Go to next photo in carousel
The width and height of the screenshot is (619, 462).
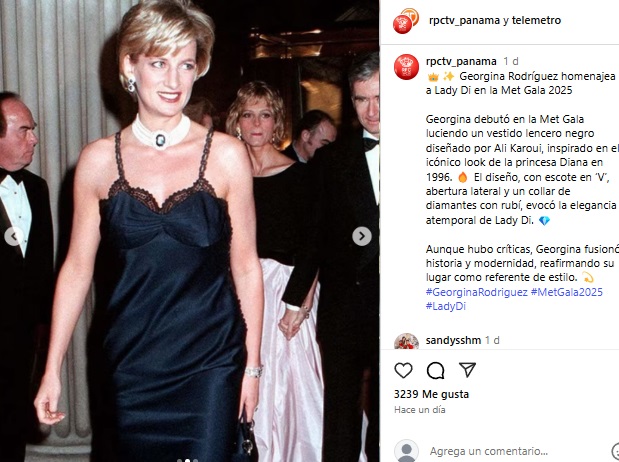click(x=362, y=236)
